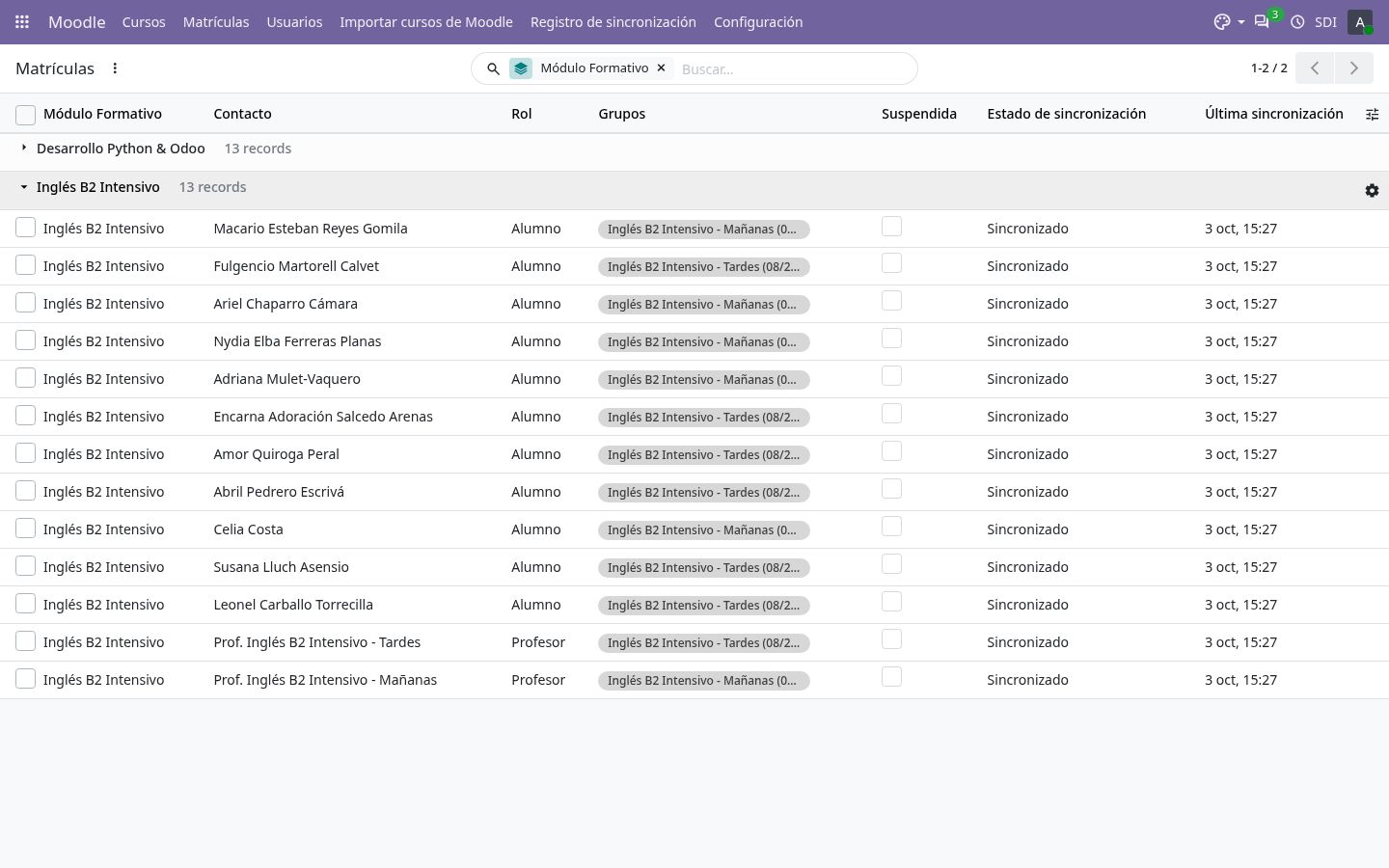Toggle Suspendida for Susana Lluch Asensio
This screenshot has height=868, width=1389.
(891, 564)
